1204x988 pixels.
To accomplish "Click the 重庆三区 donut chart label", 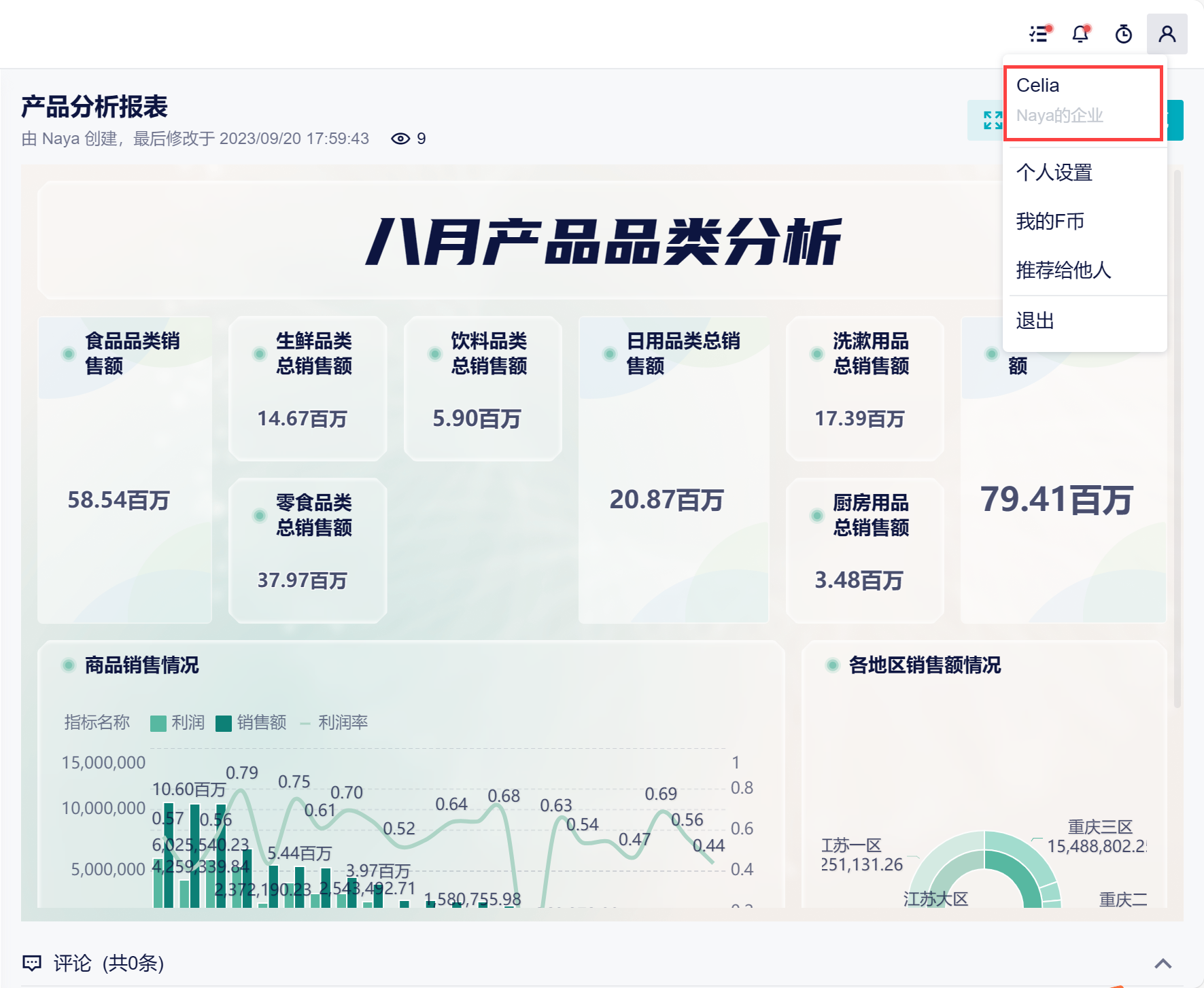I will 1100,827.
